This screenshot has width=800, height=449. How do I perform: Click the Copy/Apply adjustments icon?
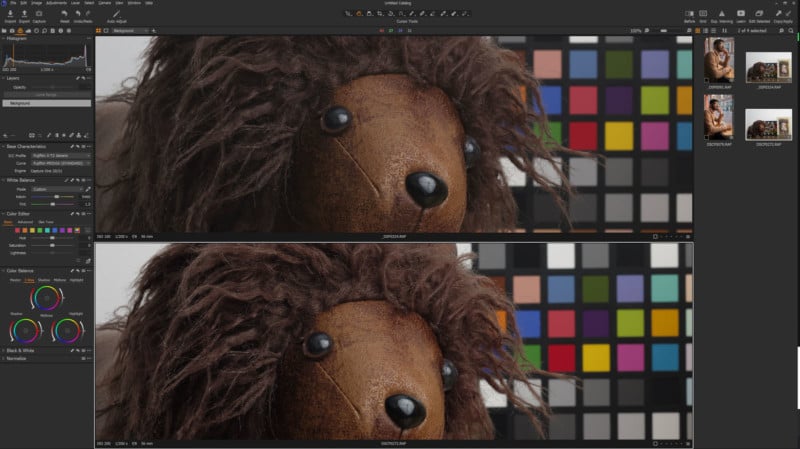(x=783, y=14)
